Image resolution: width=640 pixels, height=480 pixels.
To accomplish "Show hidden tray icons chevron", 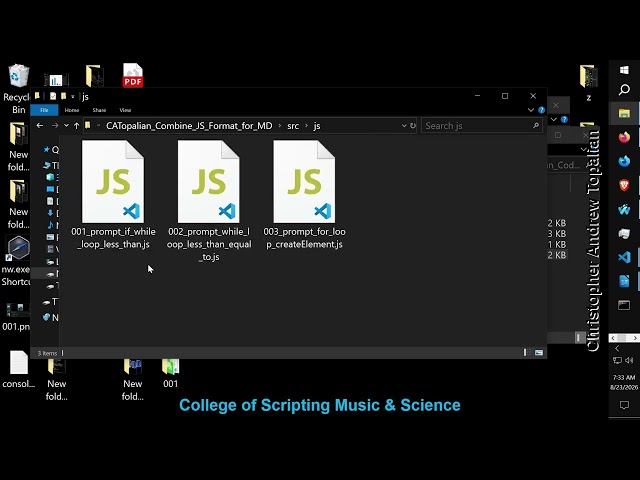I will point(617,348).
